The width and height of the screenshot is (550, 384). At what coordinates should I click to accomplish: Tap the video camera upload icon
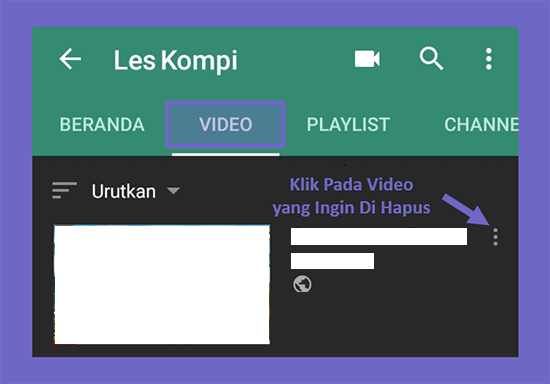(367, 59)
